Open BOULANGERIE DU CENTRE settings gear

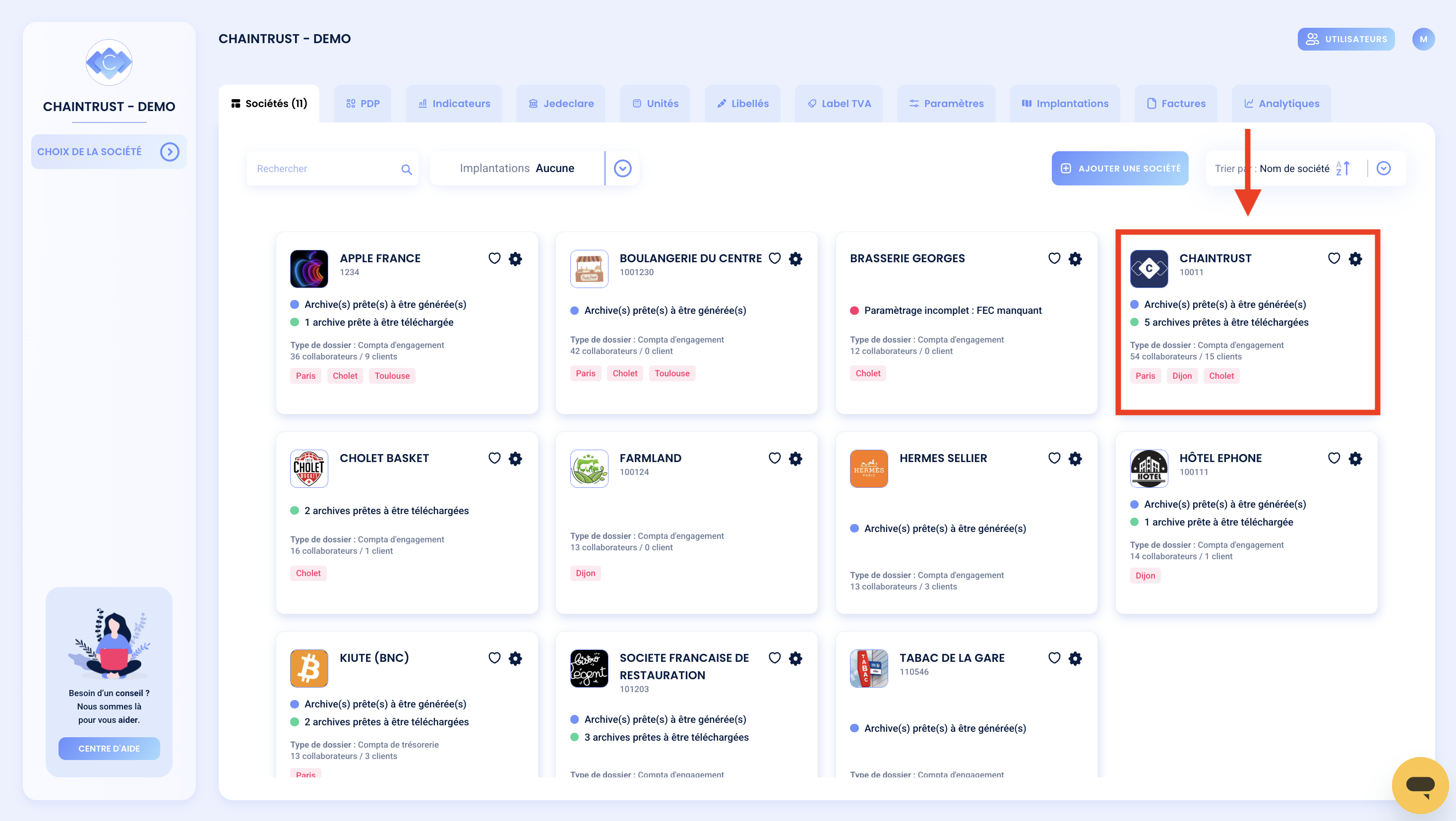[x=796, y=259]
